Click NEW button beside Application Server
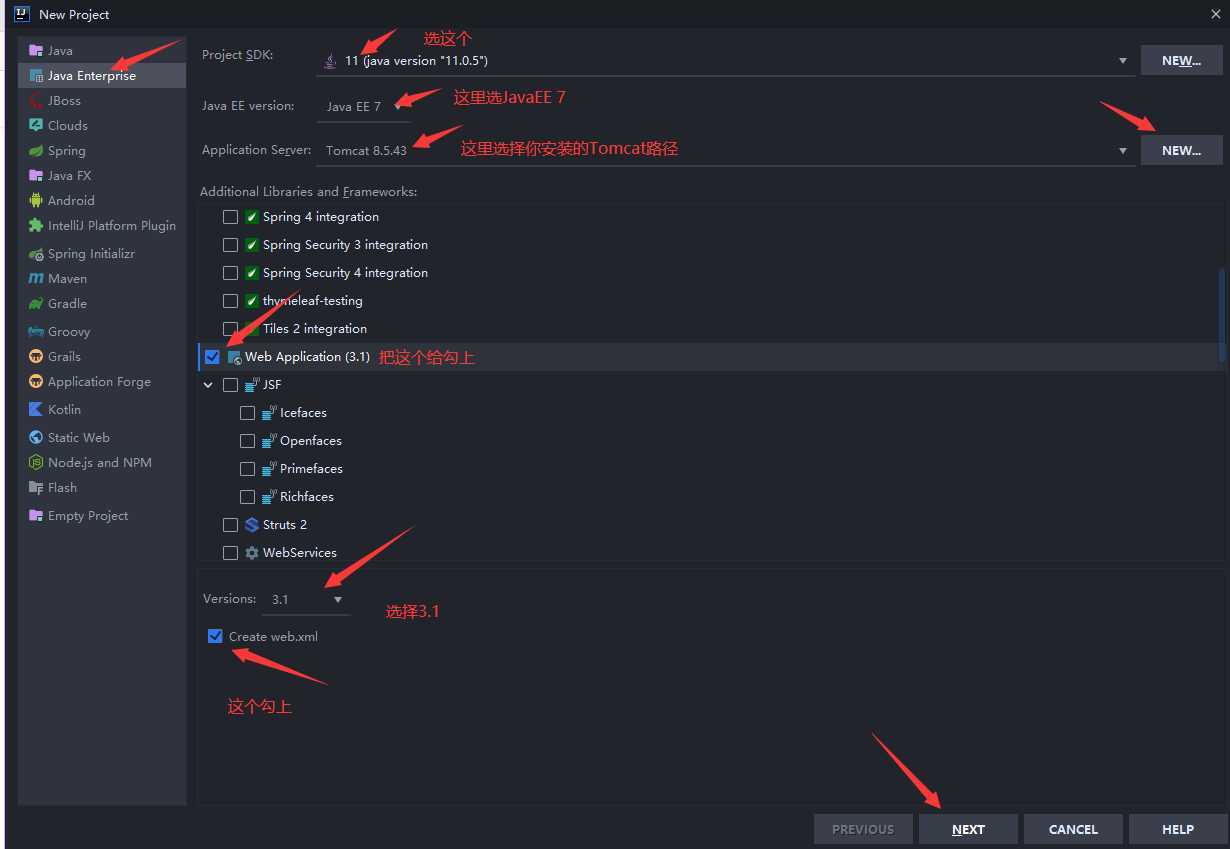 (1181, 150)
